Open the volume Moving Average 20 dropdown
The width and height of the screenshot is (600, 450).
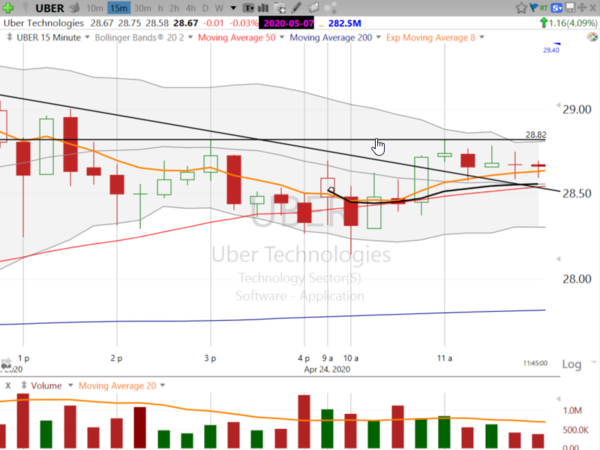pos(163,385)
